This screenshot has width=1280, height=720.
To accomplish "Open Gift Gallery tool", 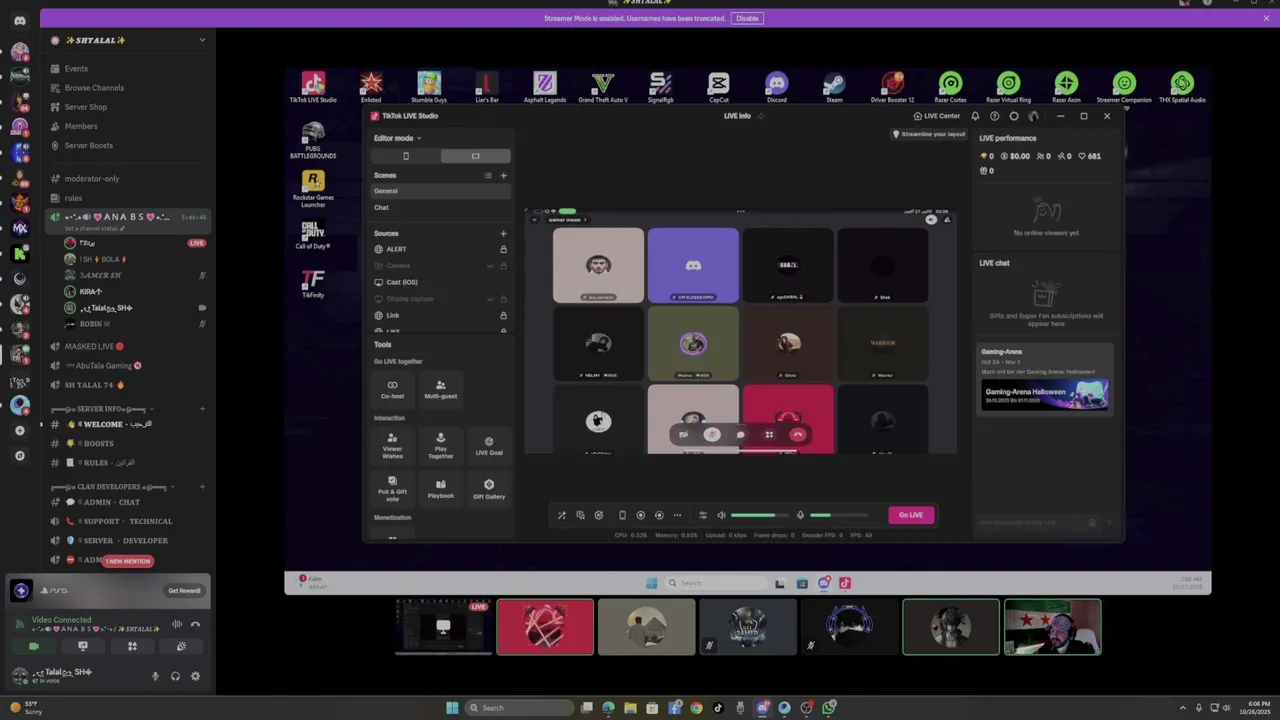I will click(x=489, y=489).
